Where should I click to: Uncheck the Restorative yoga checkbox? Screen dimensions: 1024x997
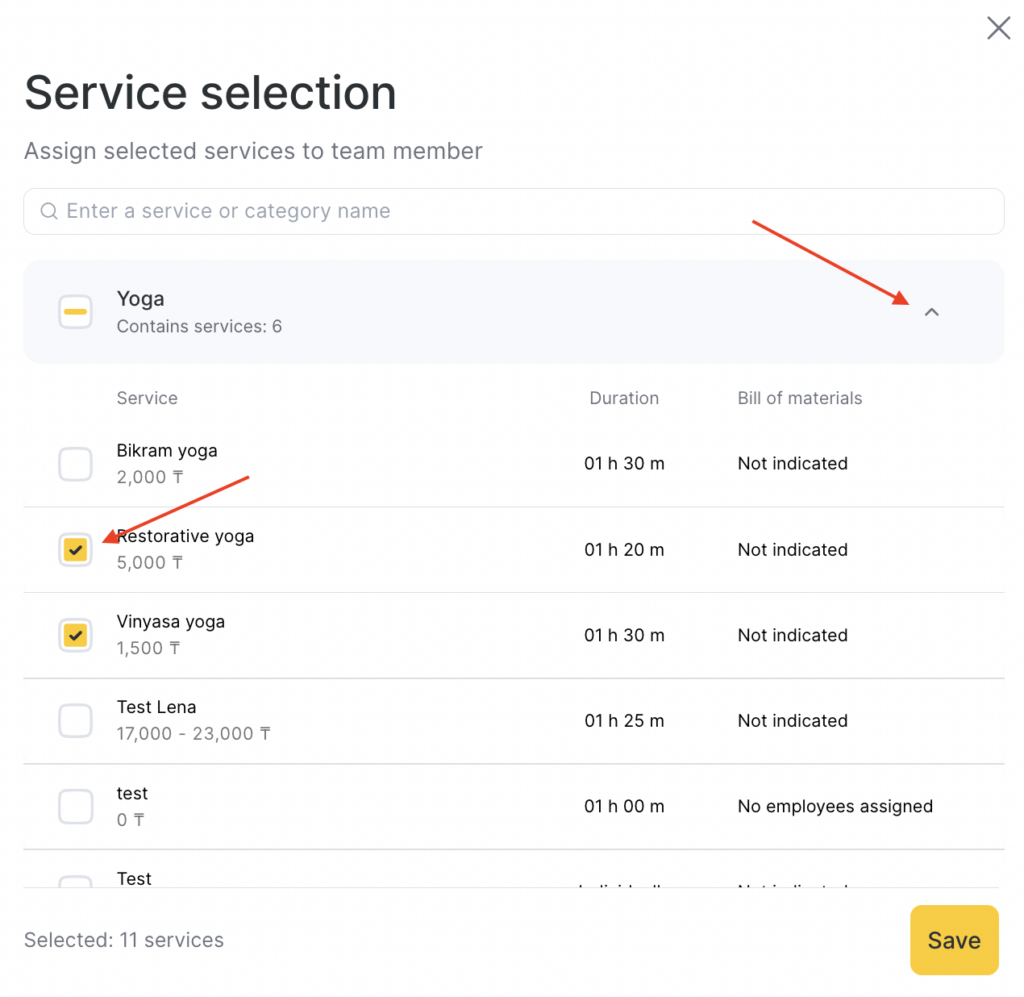(76, 550)
